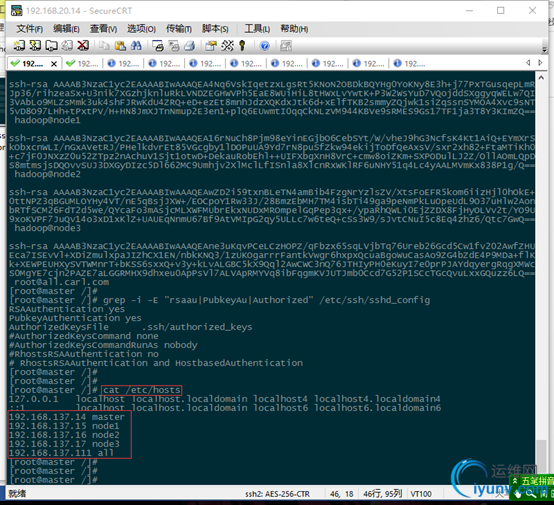Click the terminal scrollbar up arrow
Viewport: 554px width, 505px height.
pos(541,77)
